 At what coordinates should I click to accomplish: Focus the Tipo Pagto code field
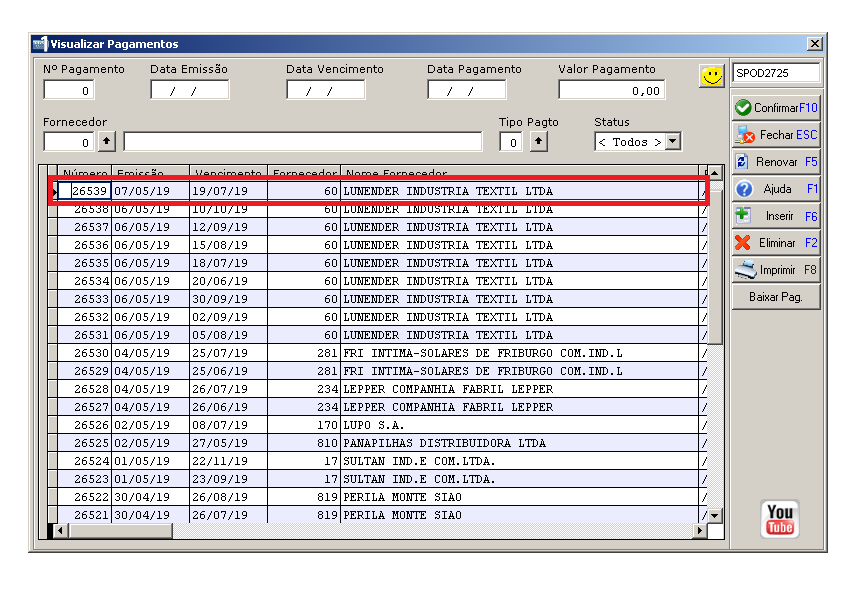coord(511,142)
